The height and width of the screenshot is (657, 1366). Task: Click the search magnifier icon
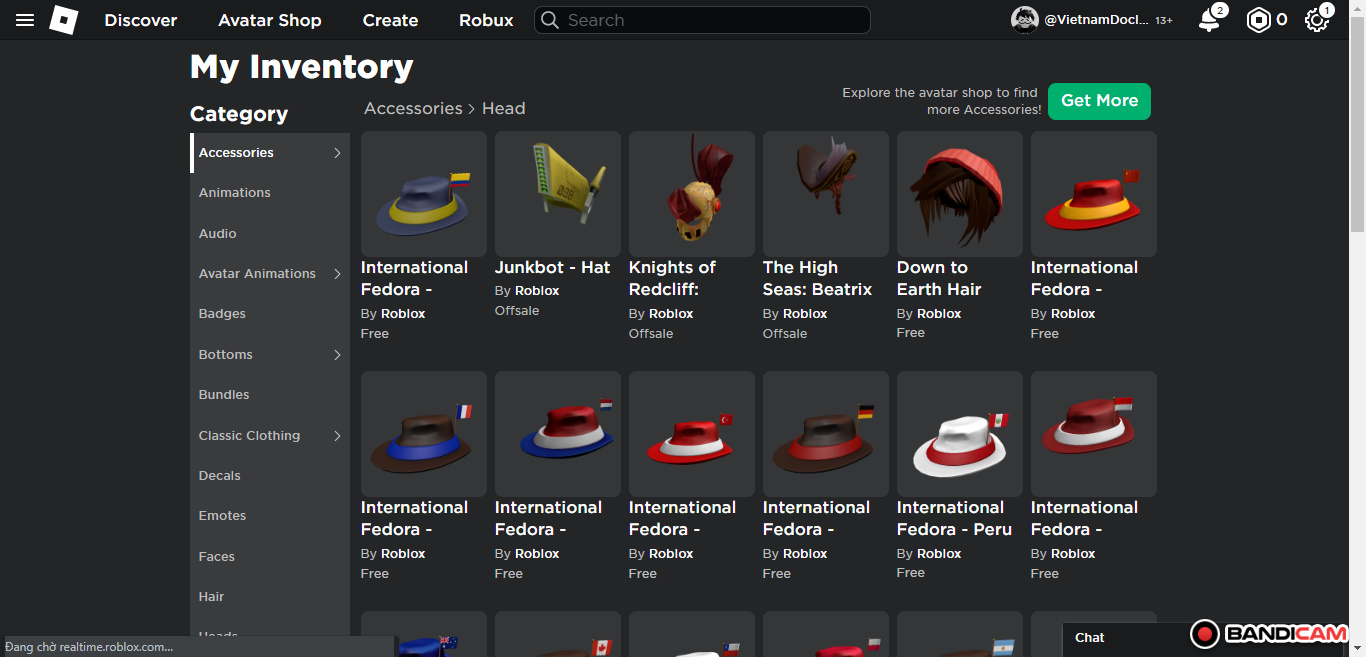(x=549, y=20)
